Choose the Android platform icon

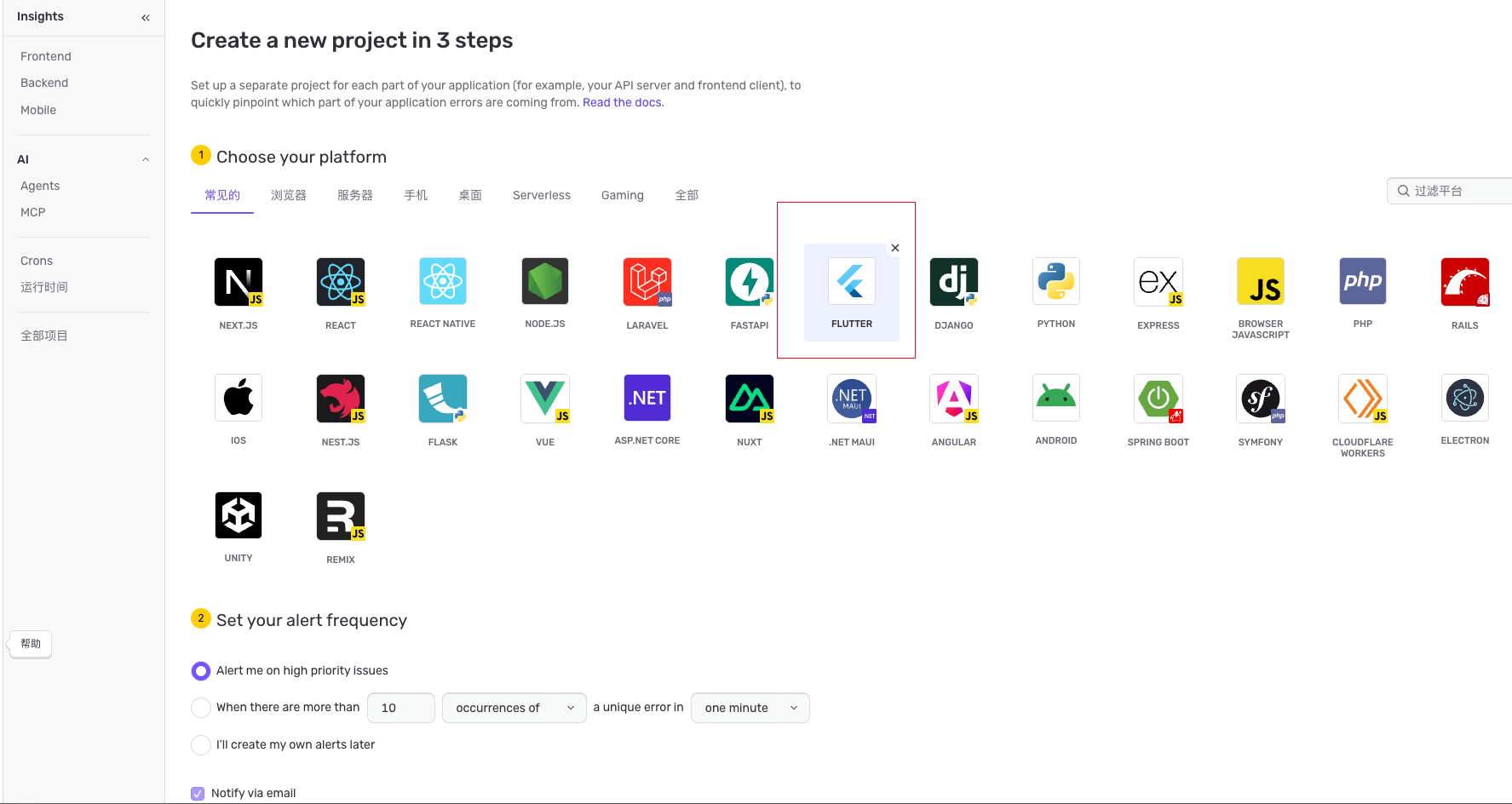(1056, 398)
